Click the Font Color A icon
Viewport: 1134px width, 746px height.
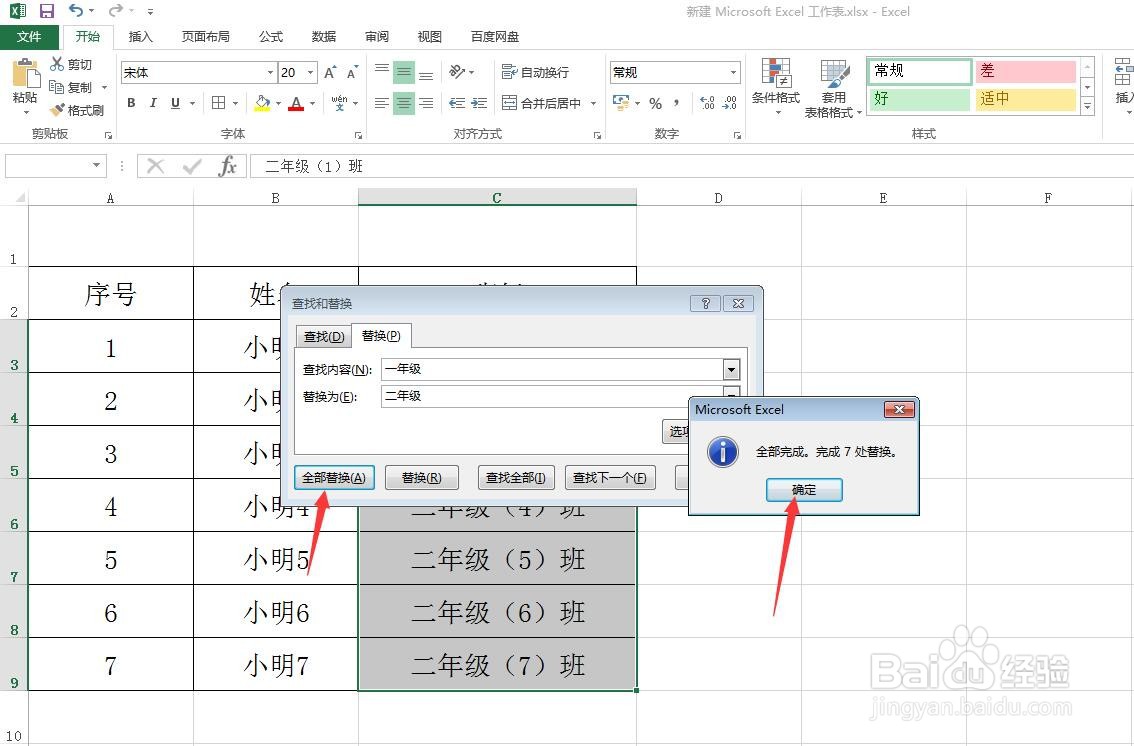pyautogui.click(x=297, y=103)
